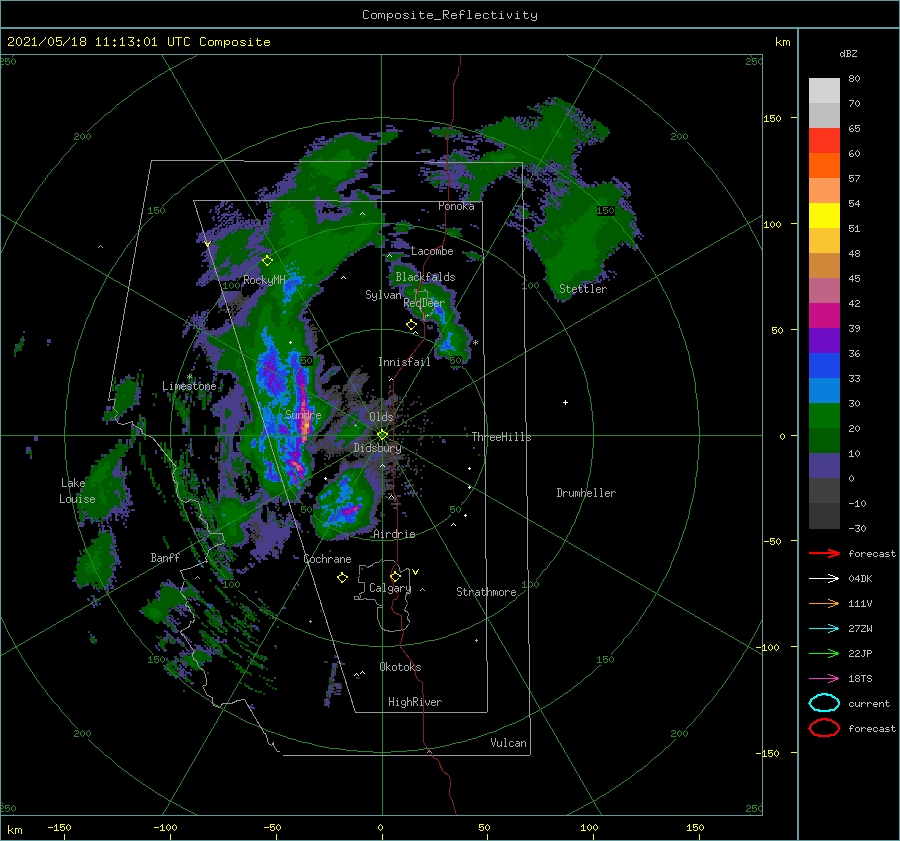Click the yellow swatch in dBZ scale
The width and height of the screenshot is (900, 841).
point(824,216)
